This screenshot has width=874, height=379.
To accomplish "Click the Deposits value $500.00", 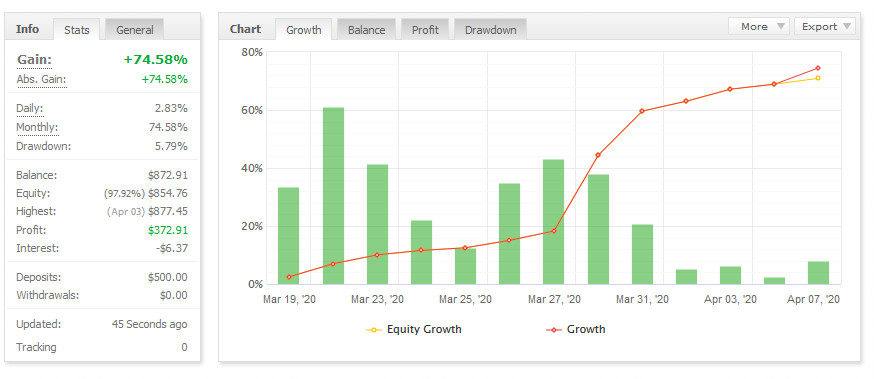I will click(x=168, y=277).
